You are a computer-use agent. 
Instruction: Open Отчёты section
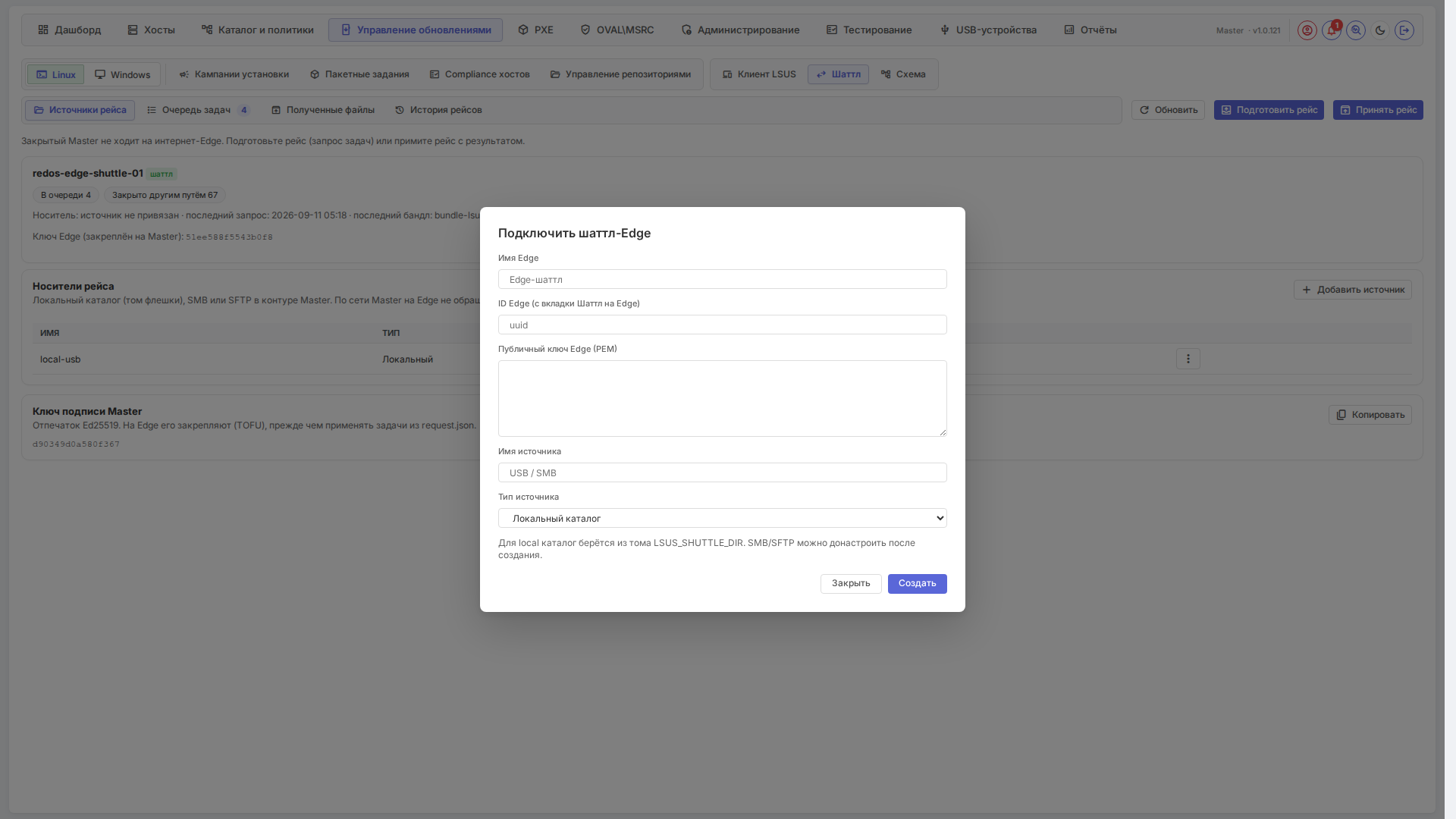pyautogui.click(x=1090, y=30)
